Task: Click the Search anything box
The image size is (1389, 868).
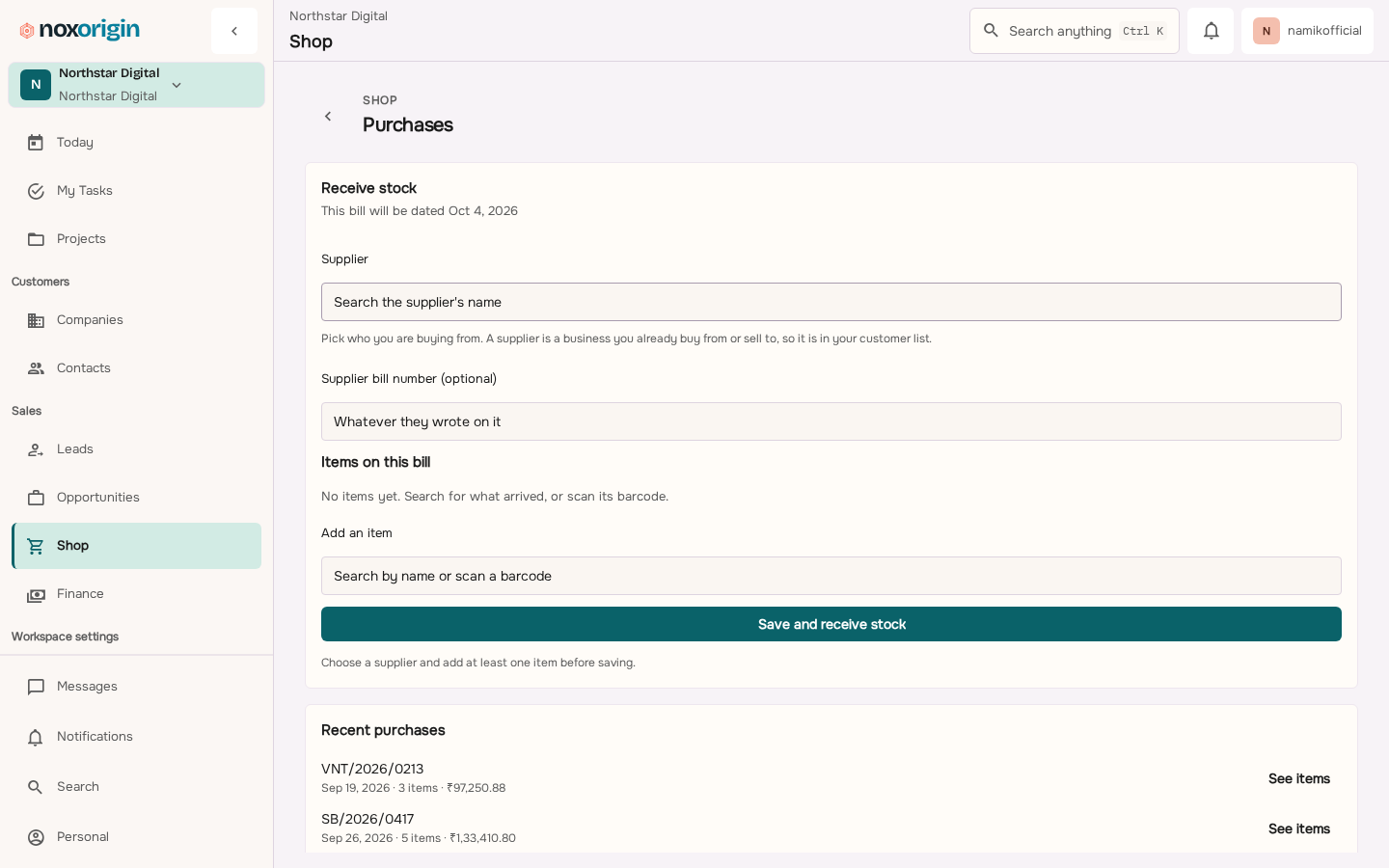Action: click(x=1074, y=31)
